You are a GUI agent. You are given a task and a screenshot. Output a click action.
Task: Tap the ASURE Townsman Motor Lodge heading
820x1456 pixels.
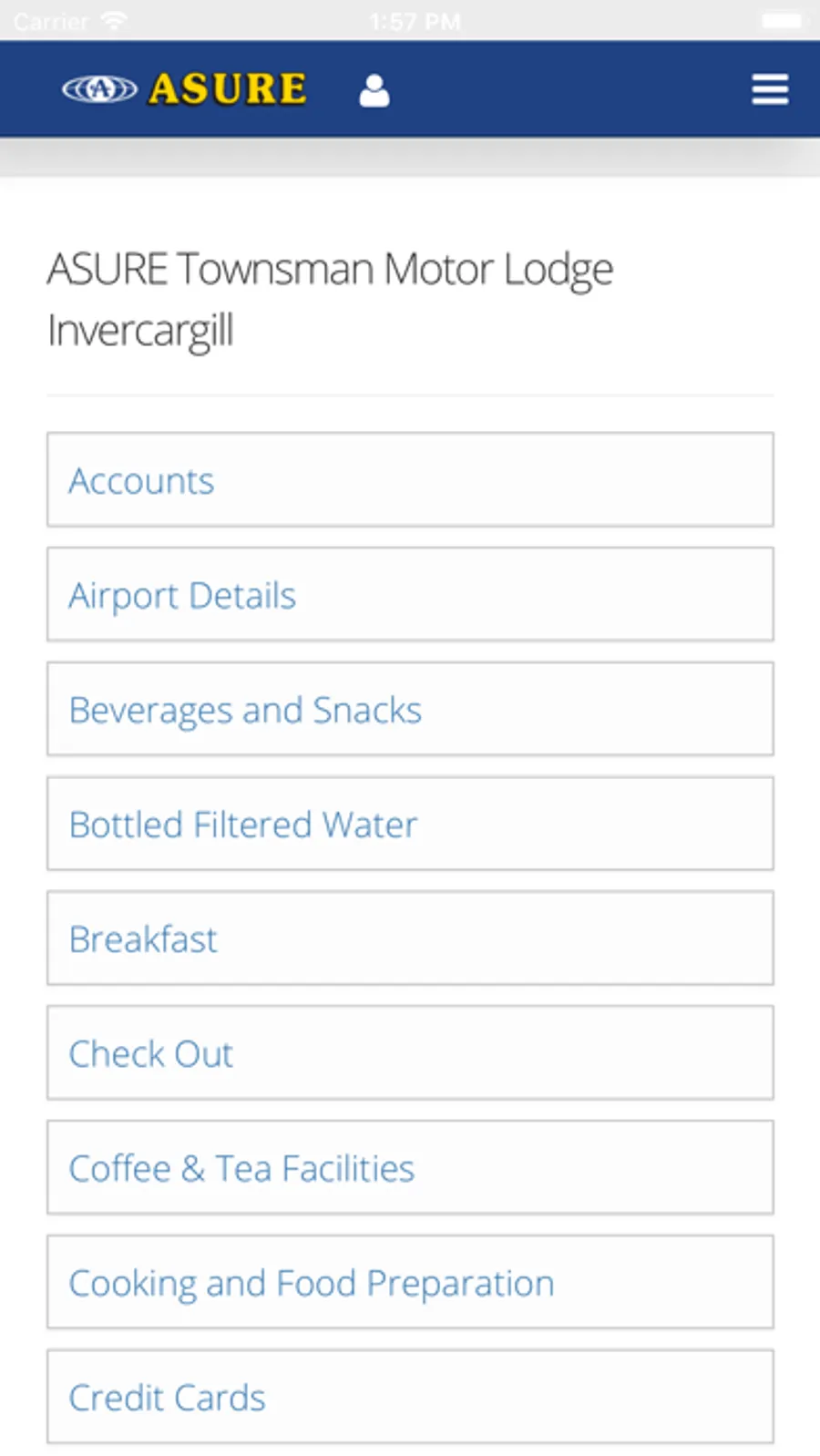coord(330,299)
